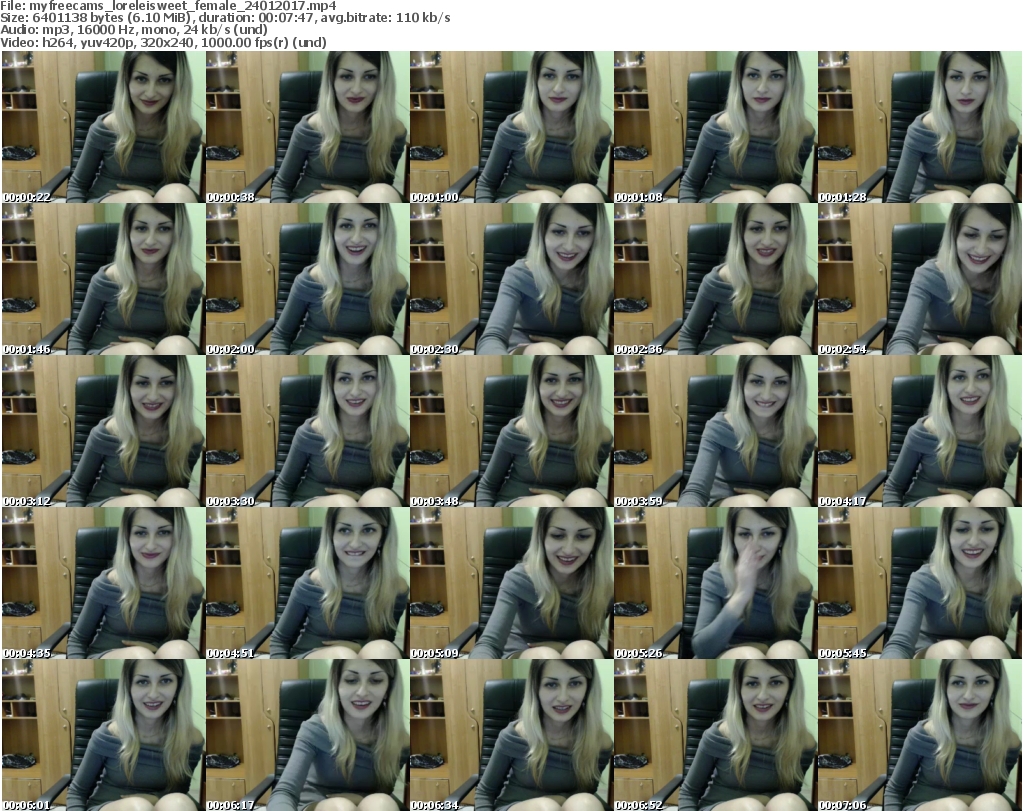This screenshot has height=811, width=1024.
Task: Click the thumbnail stamped 00:01:28
Action: tap(919, 127)
